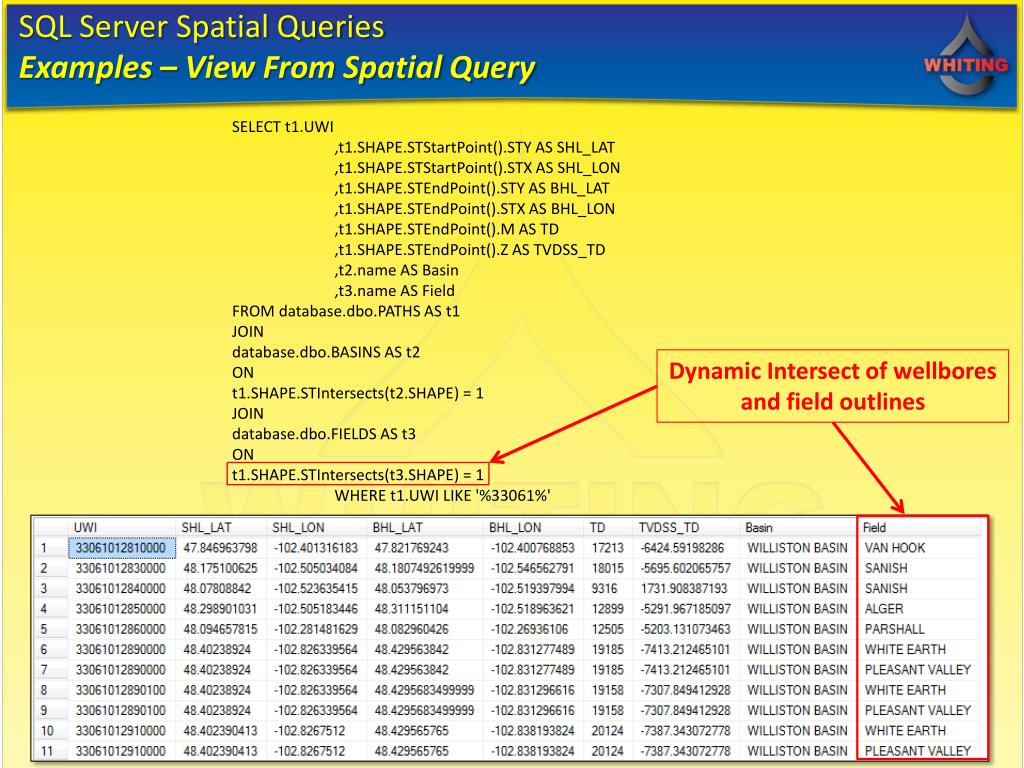Image resolution: width=1024 pixels, height=768 pixels.
Task: Click TD value 17213
Action: pos(607,548)
